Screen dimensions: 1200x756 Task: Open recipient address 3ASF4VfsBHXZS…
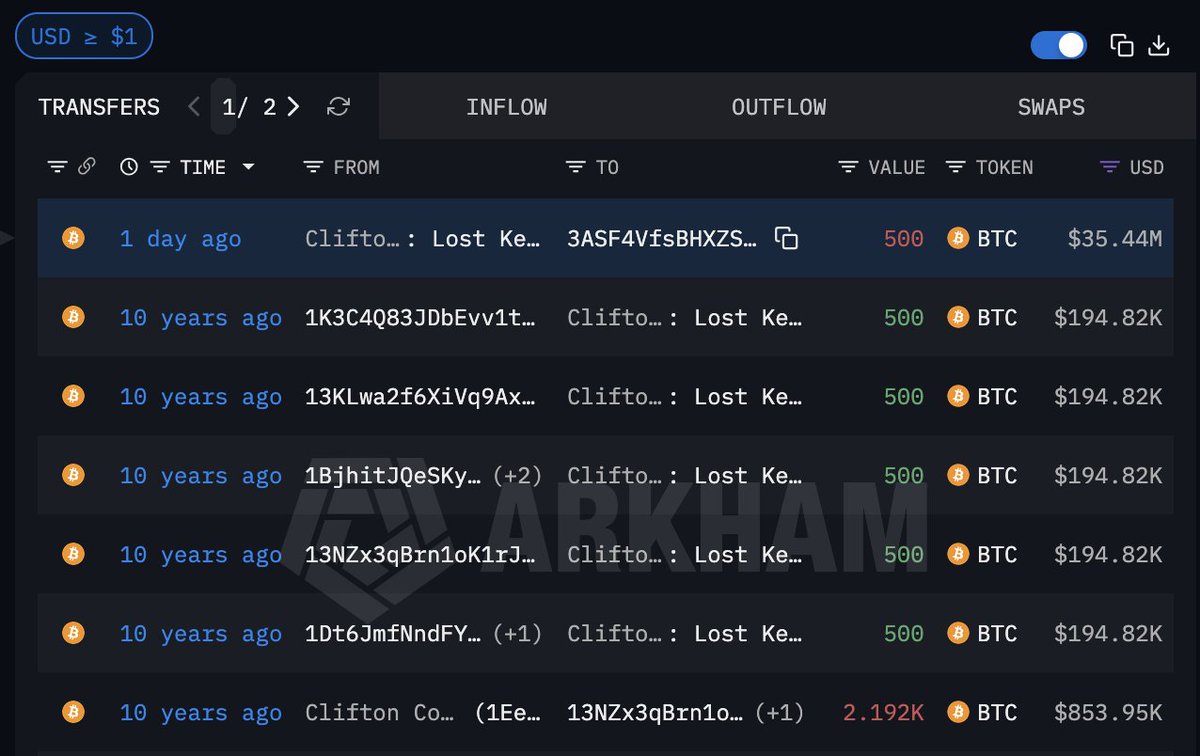(x=662, y=239)
